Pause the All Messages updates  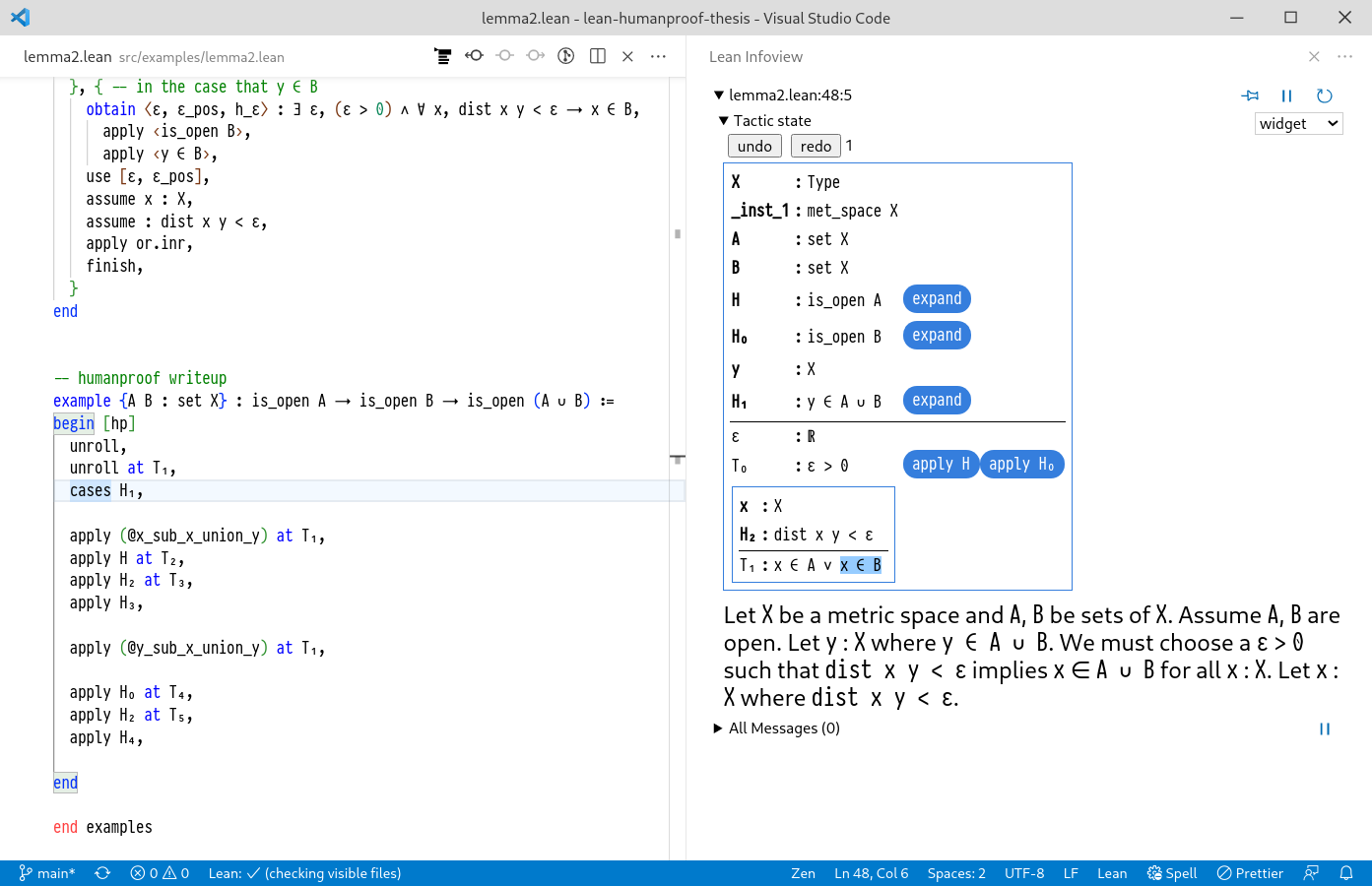(x=1324, y=728)
